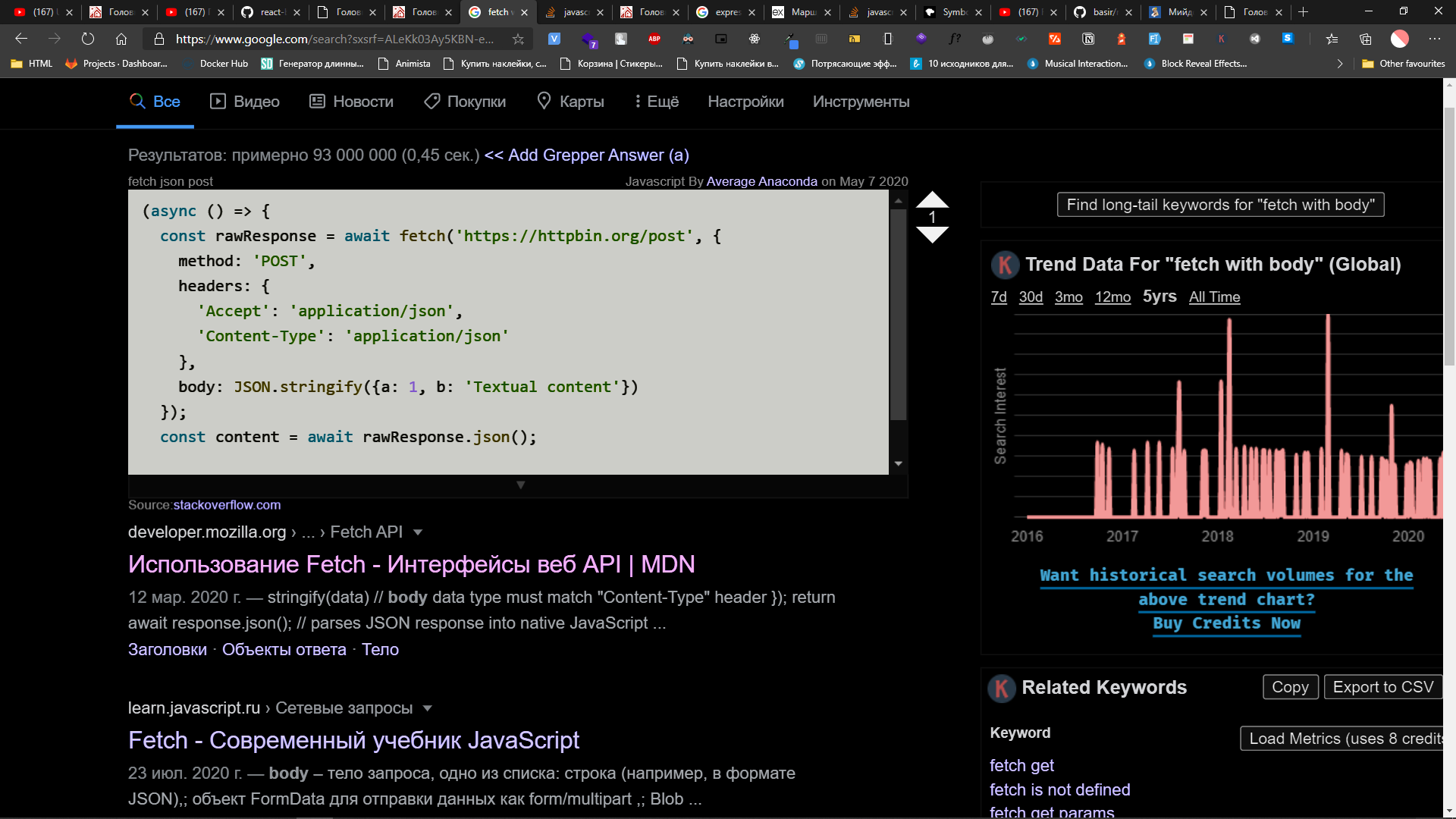Open the blue V extension icon
This screenshot has width=1456, height=819.
coord(554,39)
